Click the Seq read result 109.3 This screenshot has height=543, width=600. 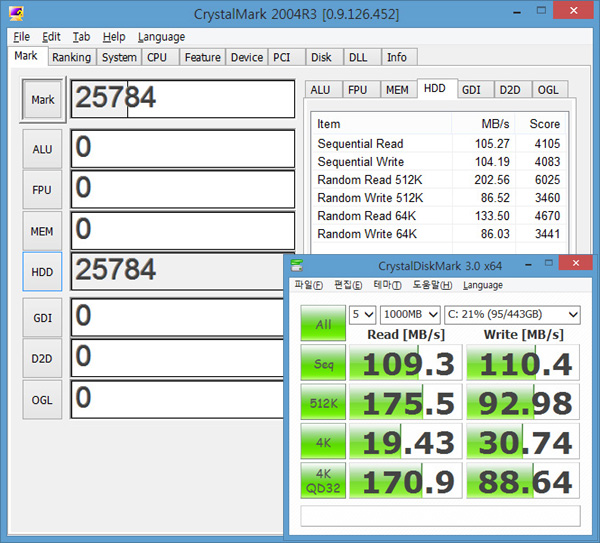406,363
